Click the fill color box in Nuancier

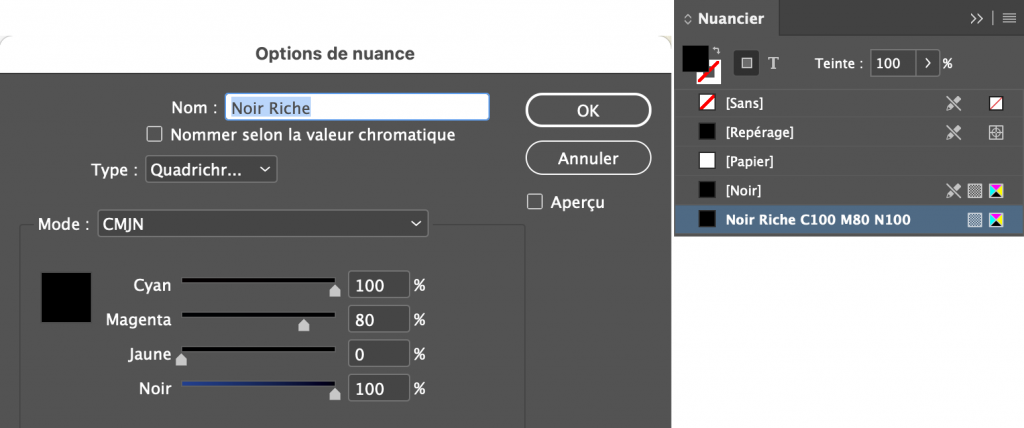(x=695, y=58)
